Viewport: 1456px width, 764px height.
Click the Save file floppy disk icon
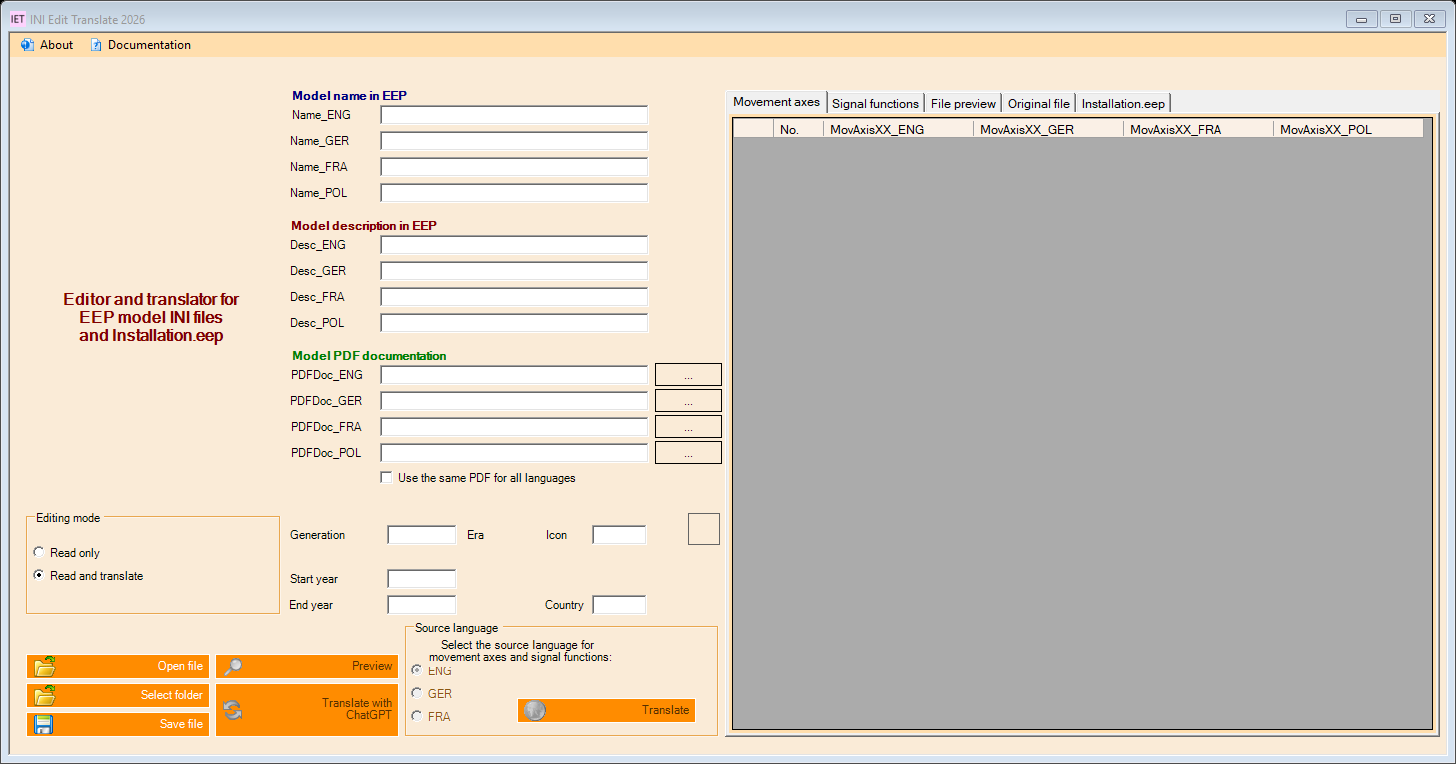point(45,724)
